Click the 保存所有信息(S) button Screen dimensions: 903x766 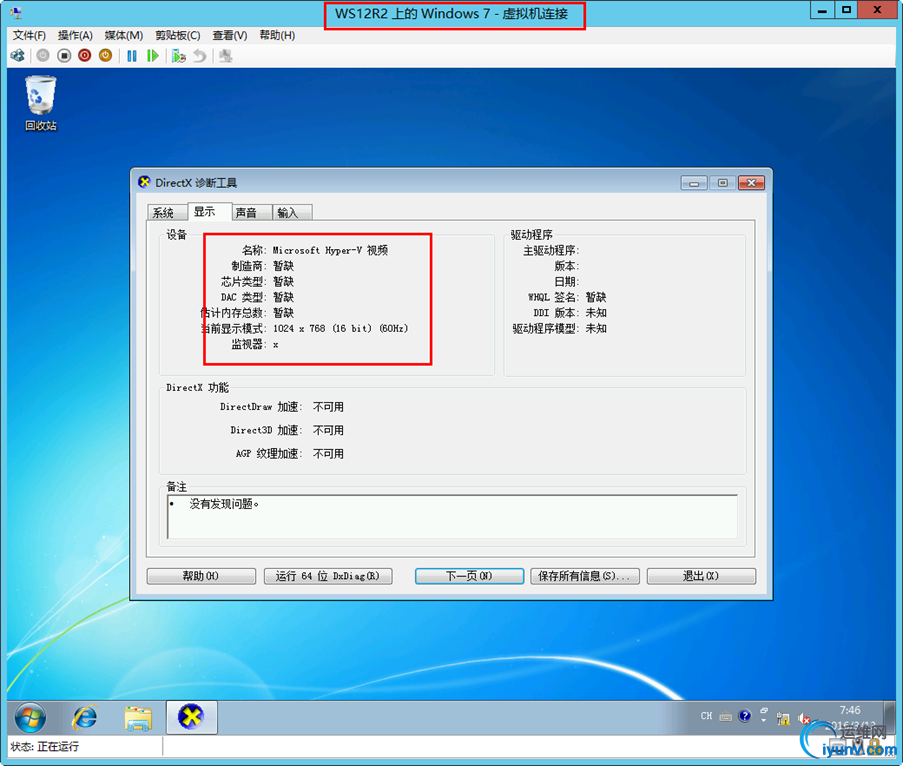585,576
